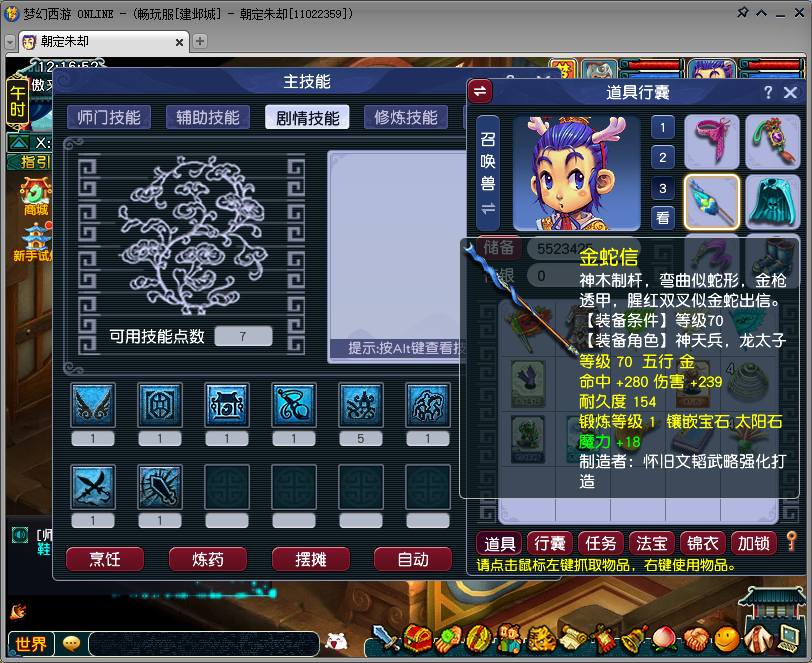Select the crossed swords skill icon

93,487
